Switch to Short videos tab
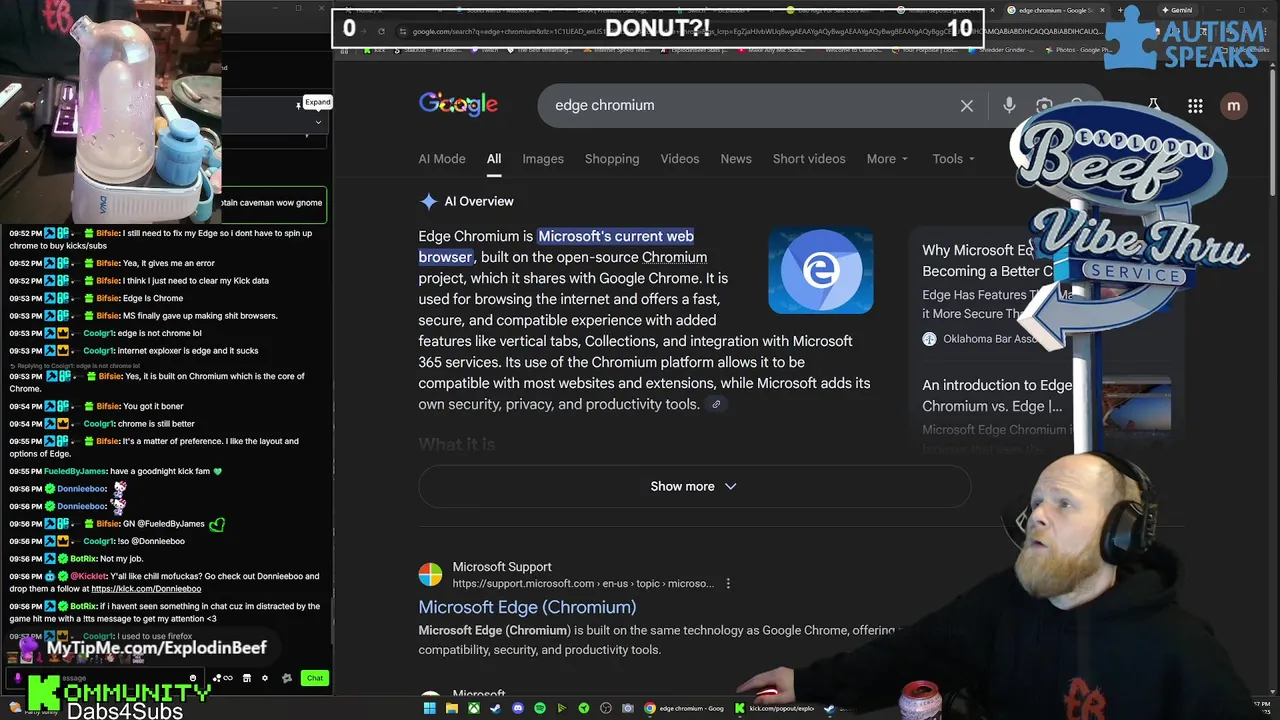 tap(809, 159)
